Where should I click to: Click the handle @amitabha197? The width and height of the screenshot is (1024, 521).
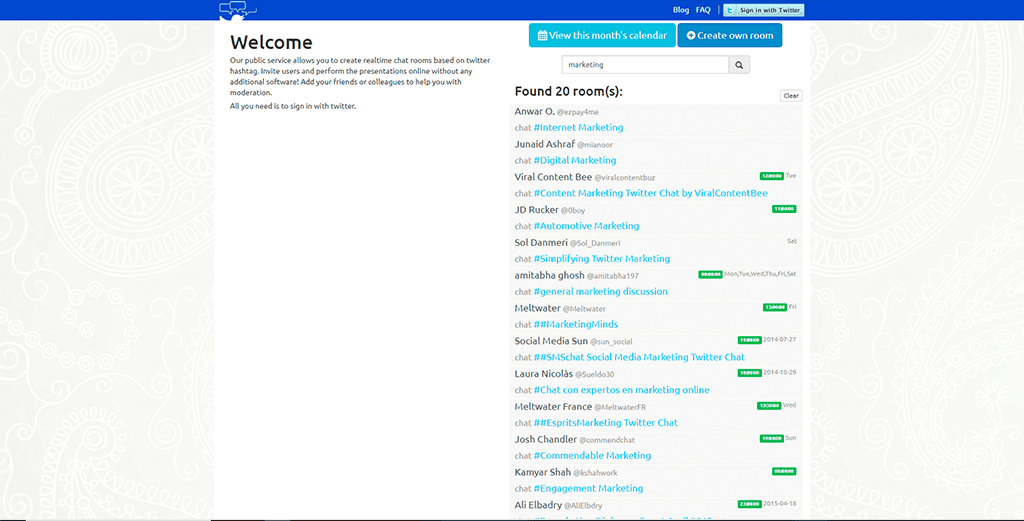click(x=613, y=276)
